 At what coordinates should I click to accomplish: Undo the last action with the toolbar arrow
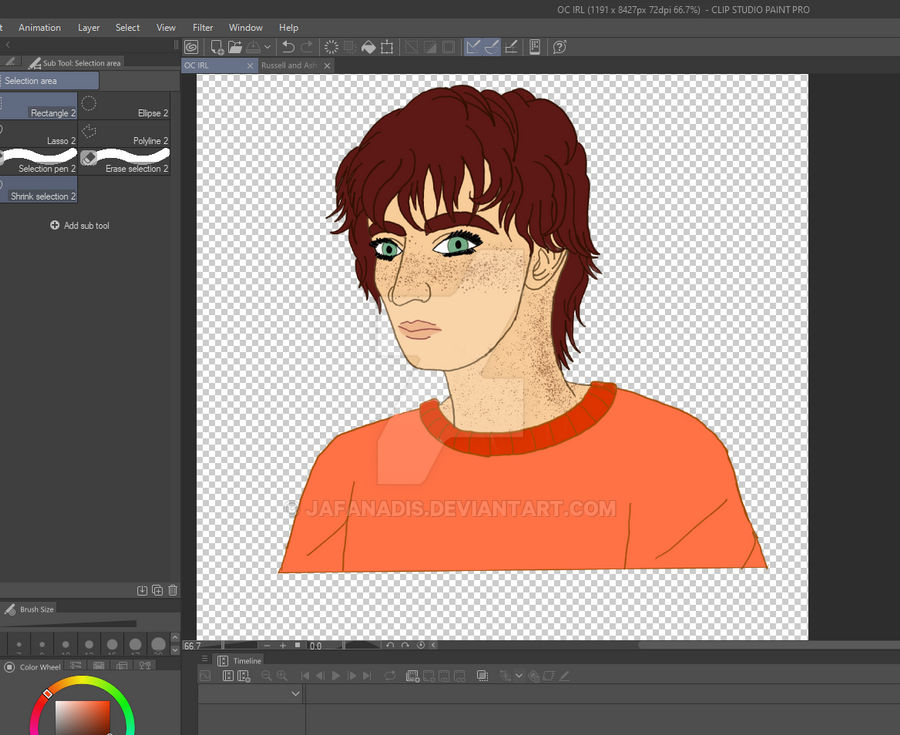point(288,47)
